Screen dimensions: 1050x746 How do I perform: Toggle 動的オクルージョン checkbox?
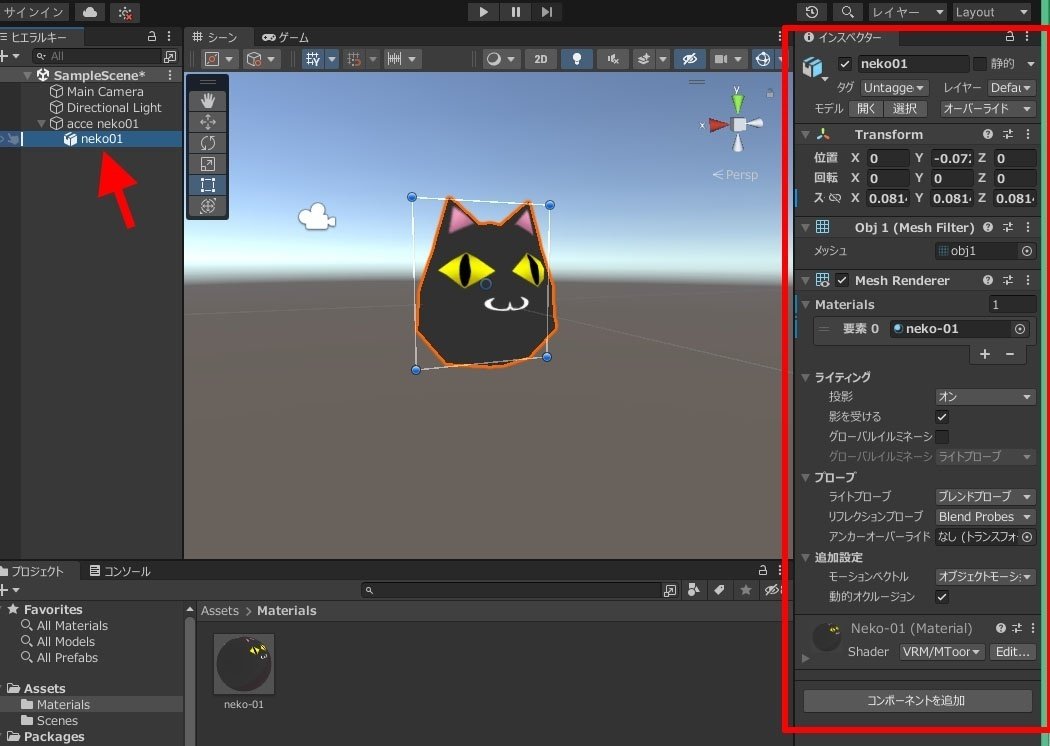point(942,596)
